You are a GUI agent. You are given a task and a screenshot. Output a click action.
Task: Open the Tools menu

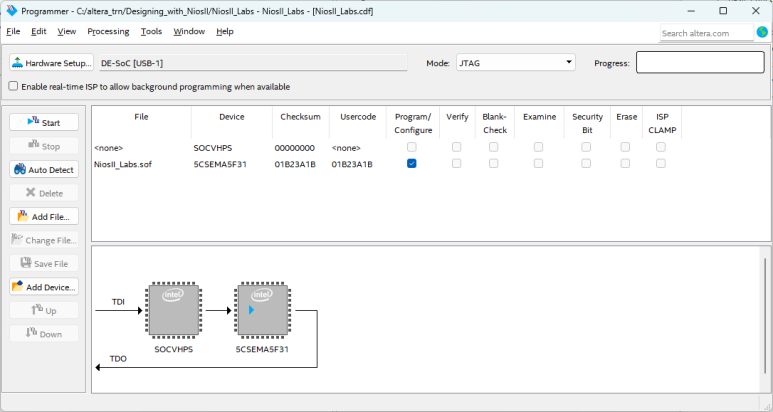tap(151, 32)
